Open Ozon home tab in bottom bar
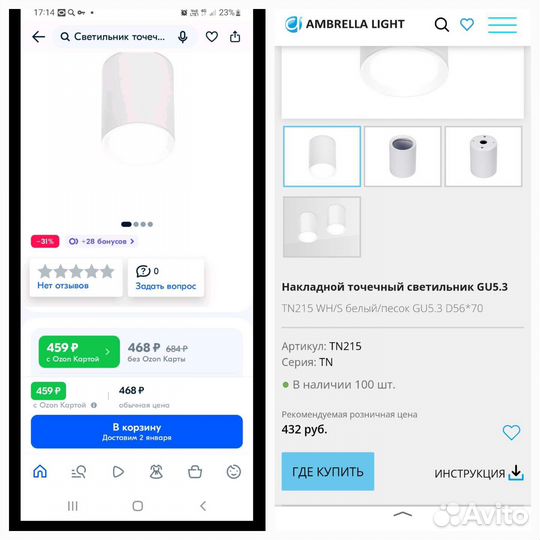540x540 pixels. (40, 471)
